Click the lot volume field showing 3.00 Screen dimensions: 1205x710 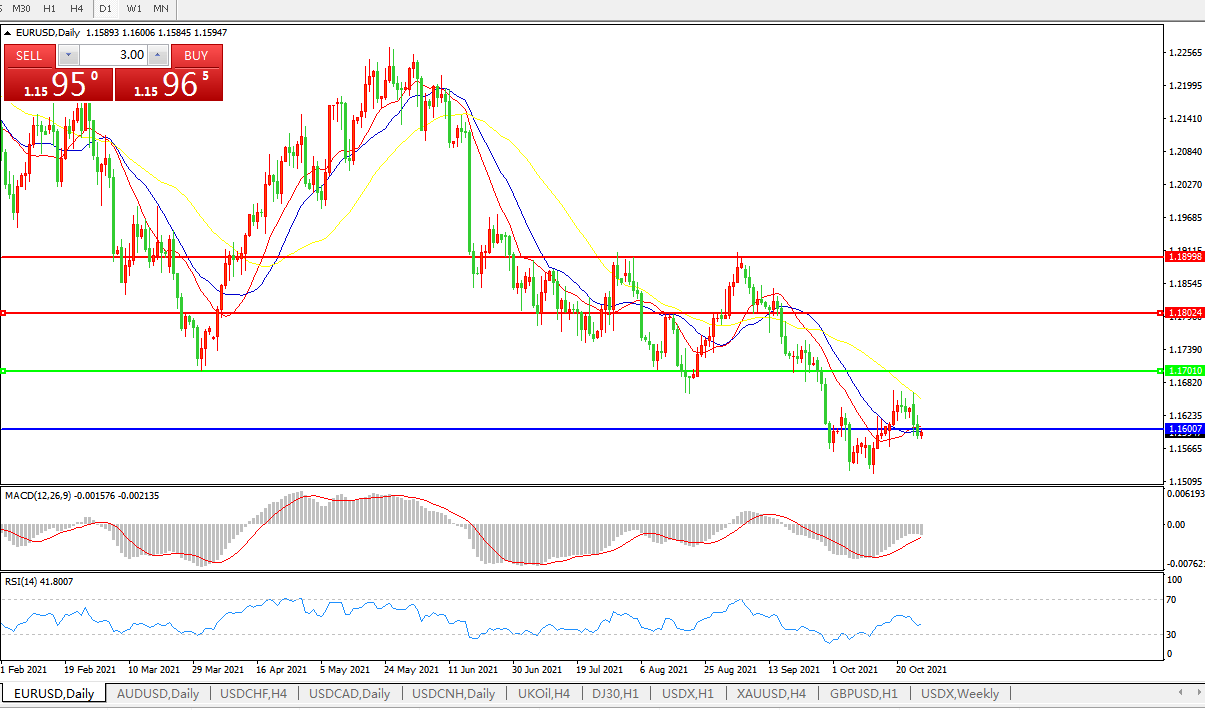[113, 56]
